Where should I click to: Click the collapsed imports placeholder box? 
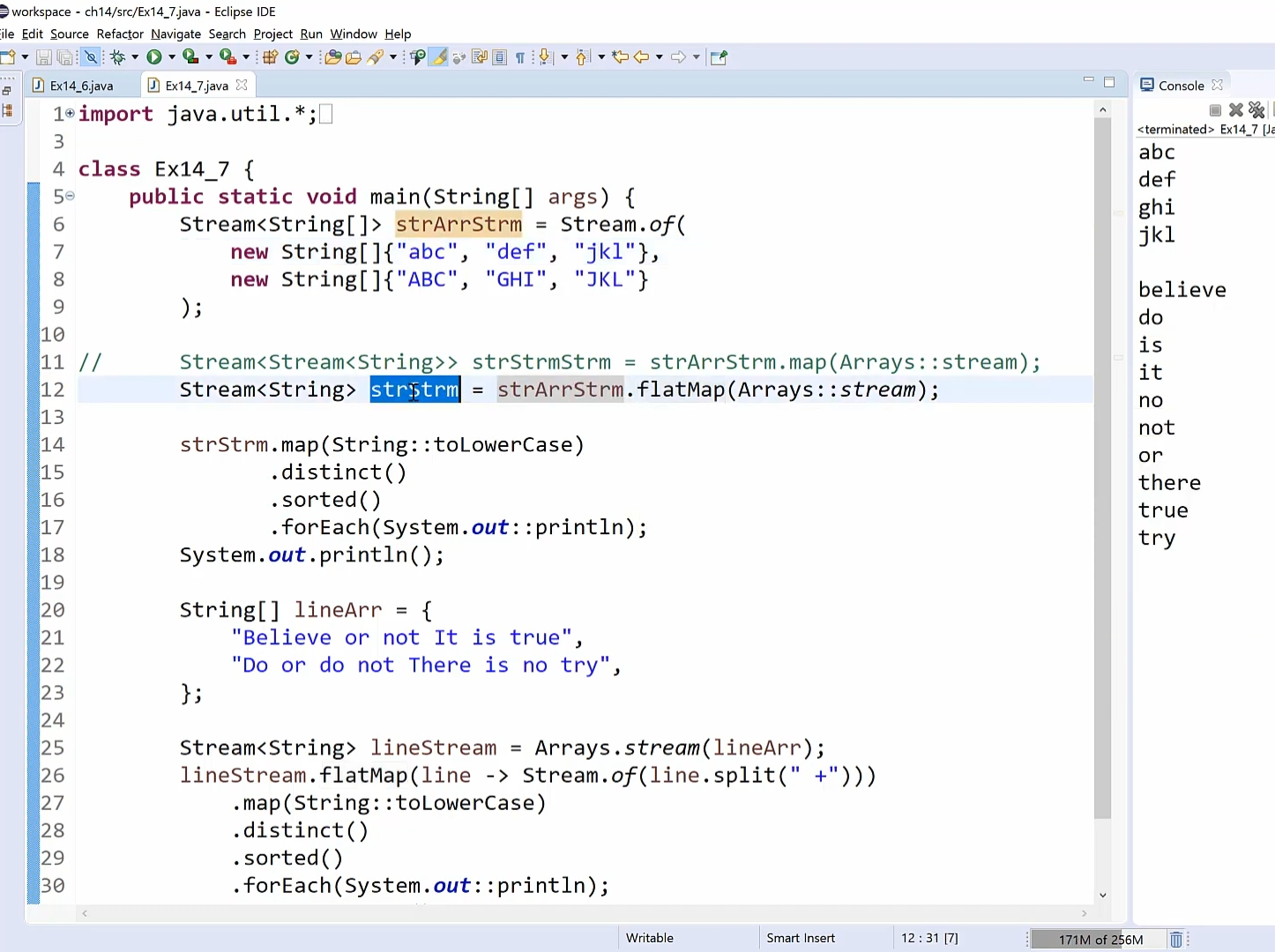pos(325,114)
